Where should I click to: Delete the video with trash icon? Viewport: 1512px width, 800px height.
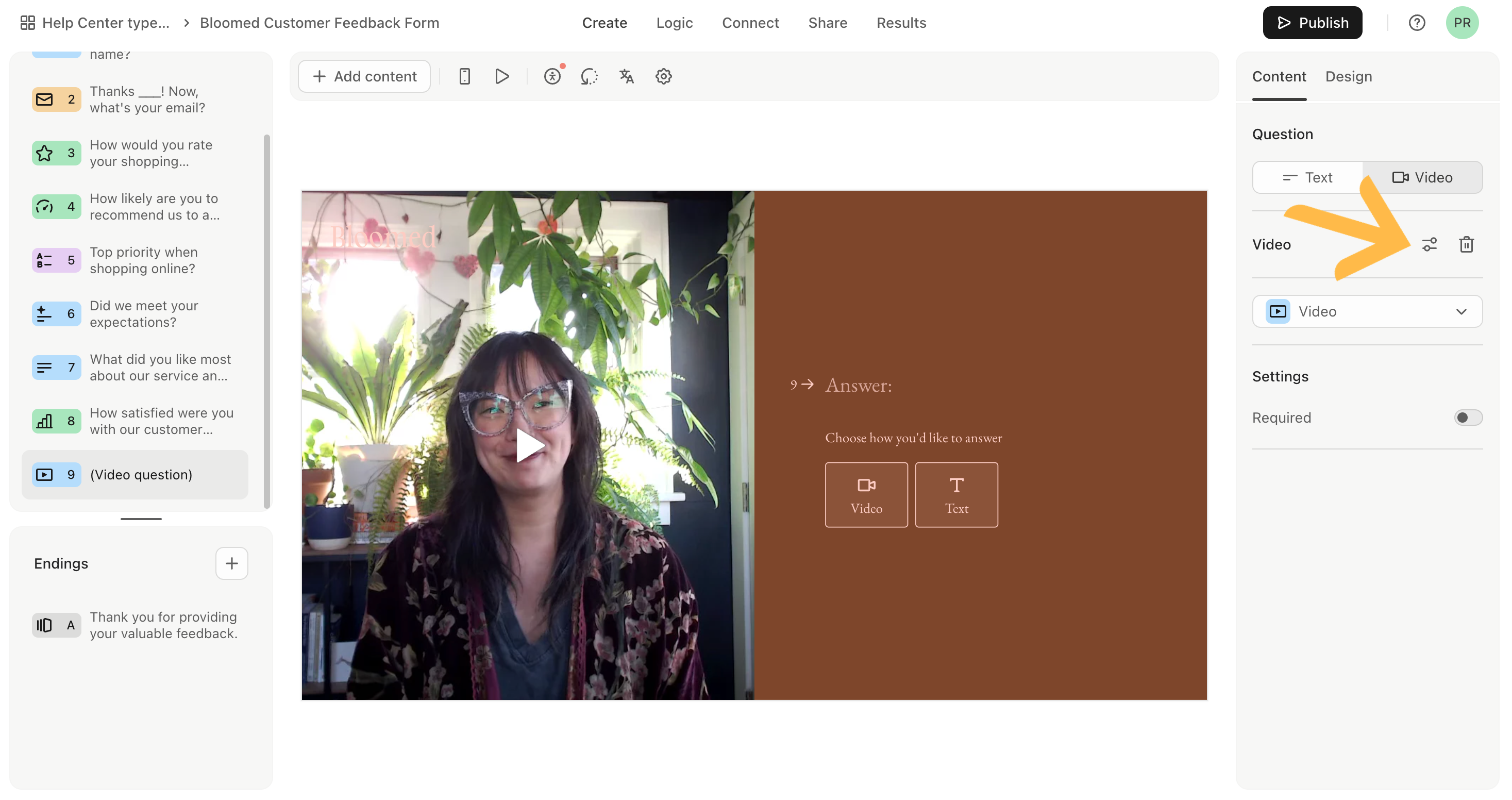click(x=1466, y=244)
